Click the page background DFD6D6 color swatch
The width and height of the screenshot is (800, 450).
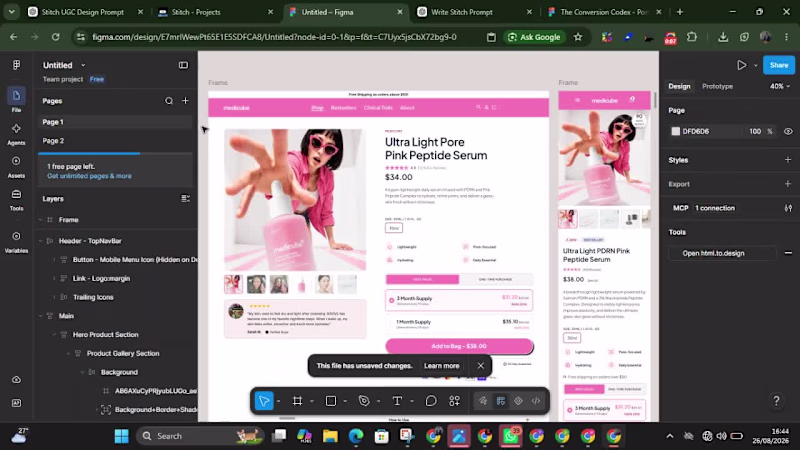(x=676, y=131)
